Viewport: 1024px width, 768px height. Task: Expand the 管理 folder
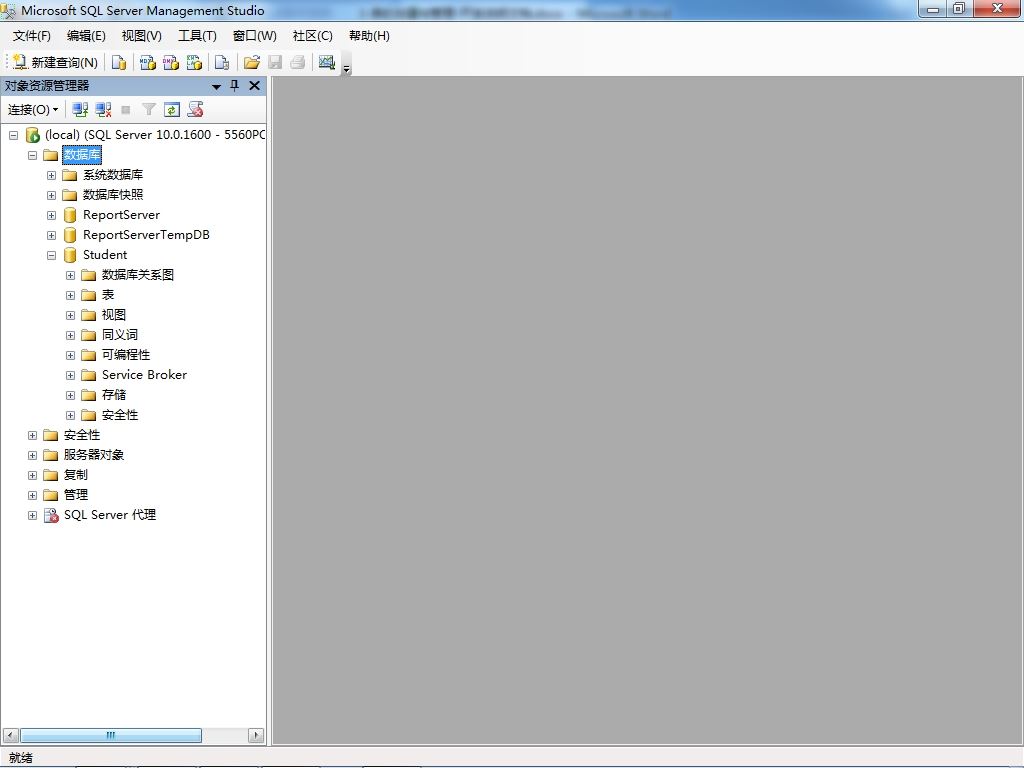[32, 495]
